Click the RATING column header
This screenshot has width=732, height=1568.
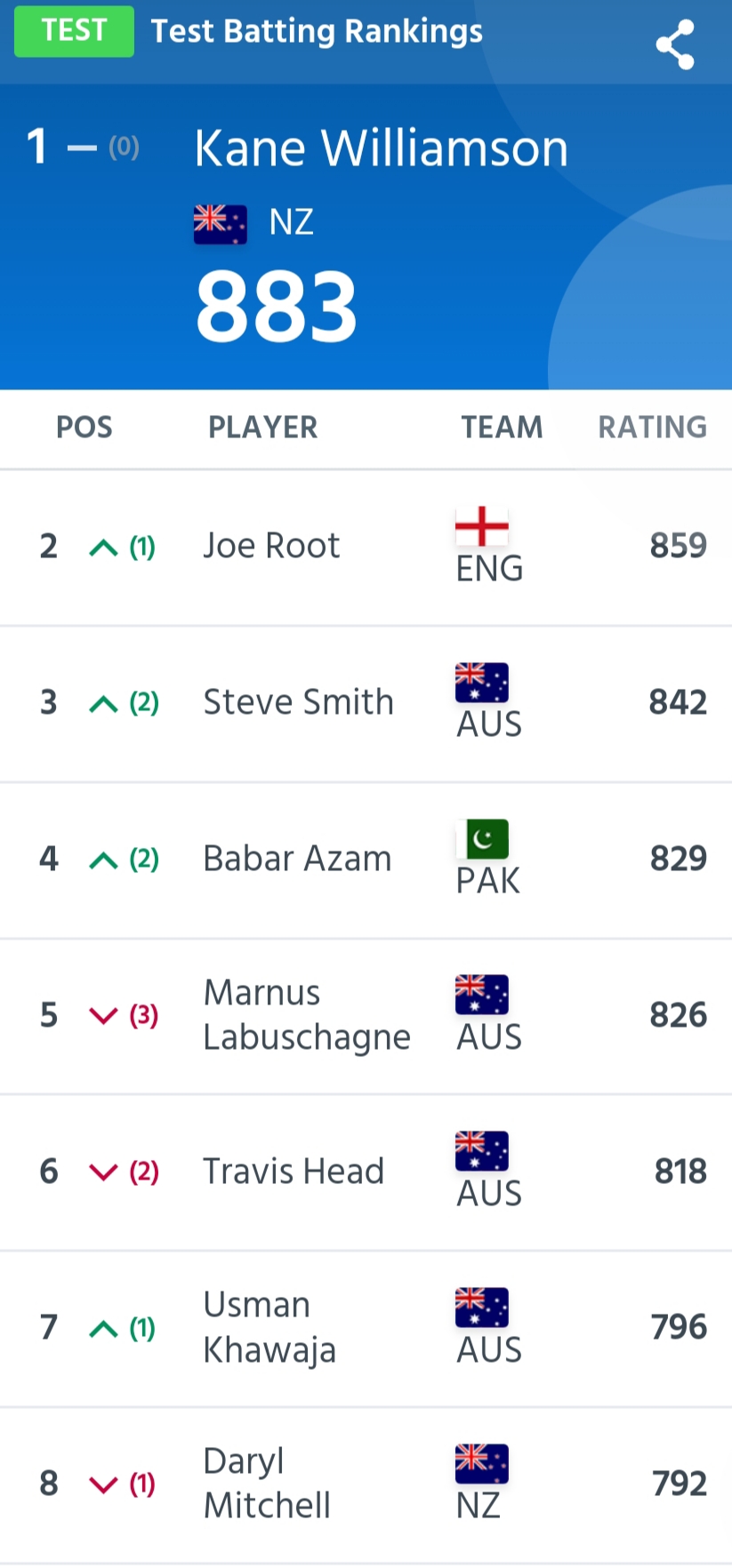tap(652, 428)
